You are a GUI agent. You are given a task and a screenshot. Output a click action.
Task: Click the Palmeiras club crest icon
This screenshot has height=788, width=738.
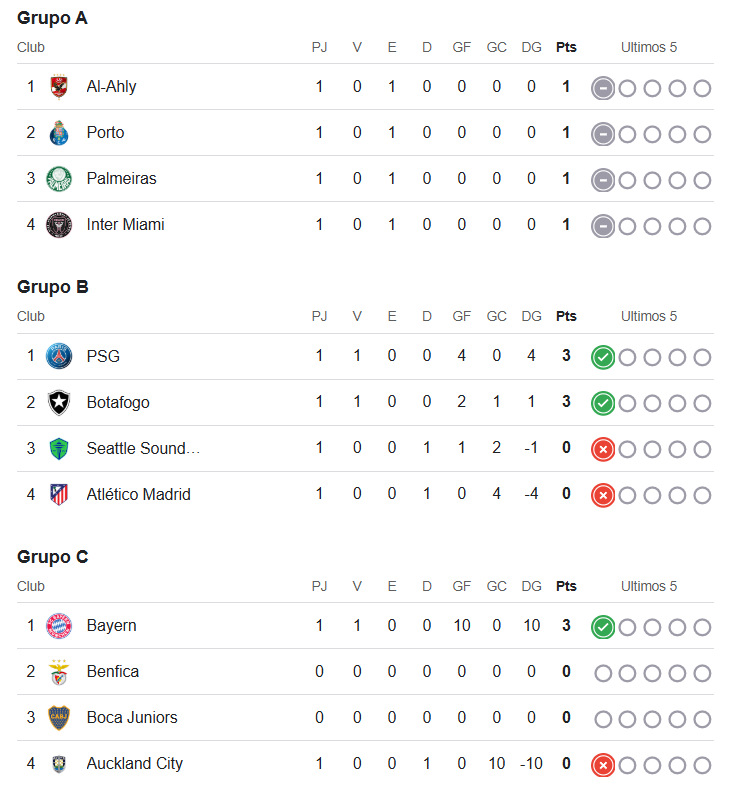tap(59, 179)
